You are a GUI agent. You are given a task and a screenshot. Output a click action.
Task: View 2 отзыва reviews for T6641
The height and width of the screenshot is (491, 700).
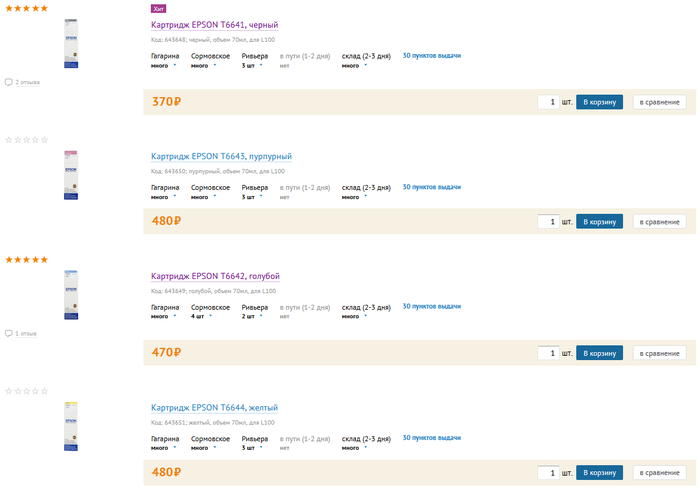(x=28, y=82)
